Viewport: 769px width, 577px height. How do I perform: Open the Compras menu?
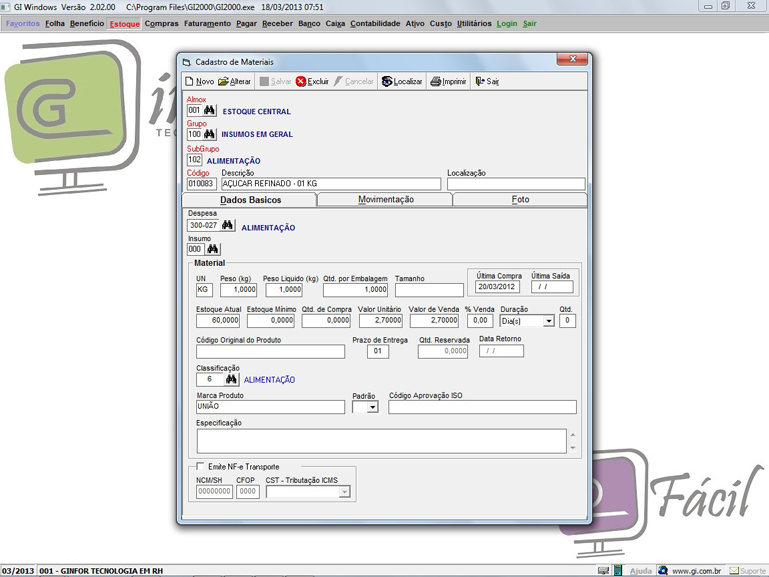[x=161, y=24]
